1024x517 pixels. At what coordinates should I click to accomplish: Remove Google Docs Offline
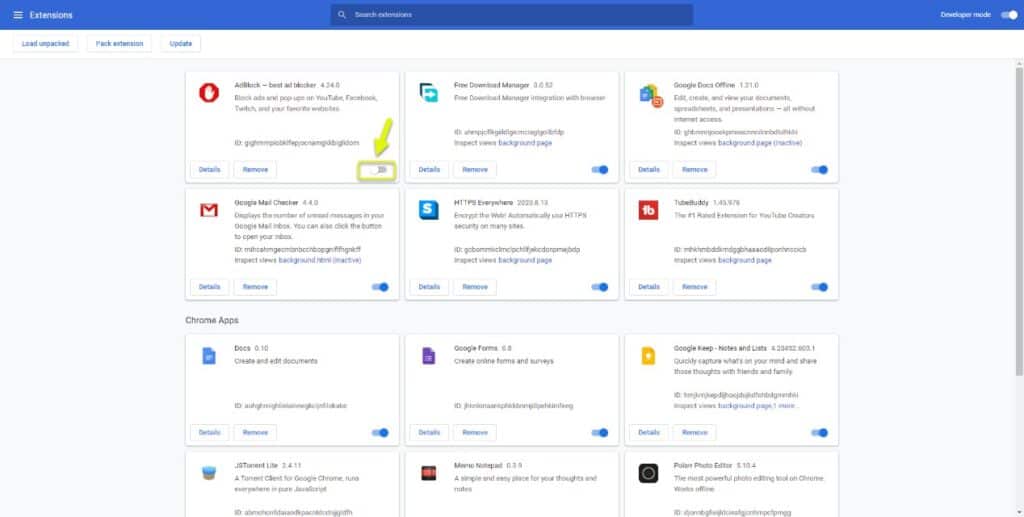pos(695,170)
